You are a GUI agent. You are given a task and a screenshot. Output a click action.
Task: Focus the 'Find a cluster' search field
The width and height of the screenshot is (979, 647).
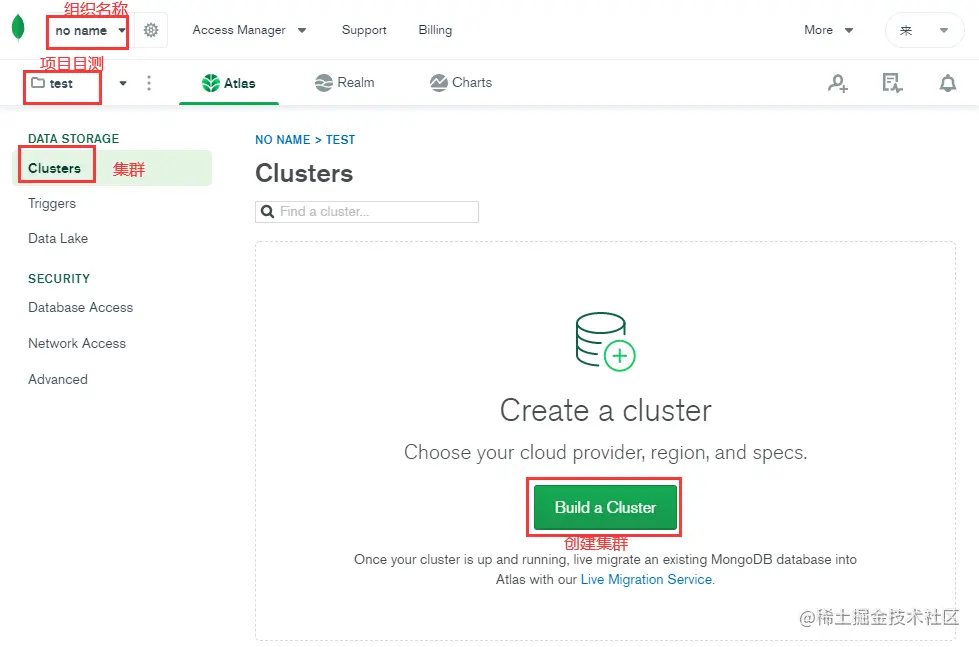(367, 212)
